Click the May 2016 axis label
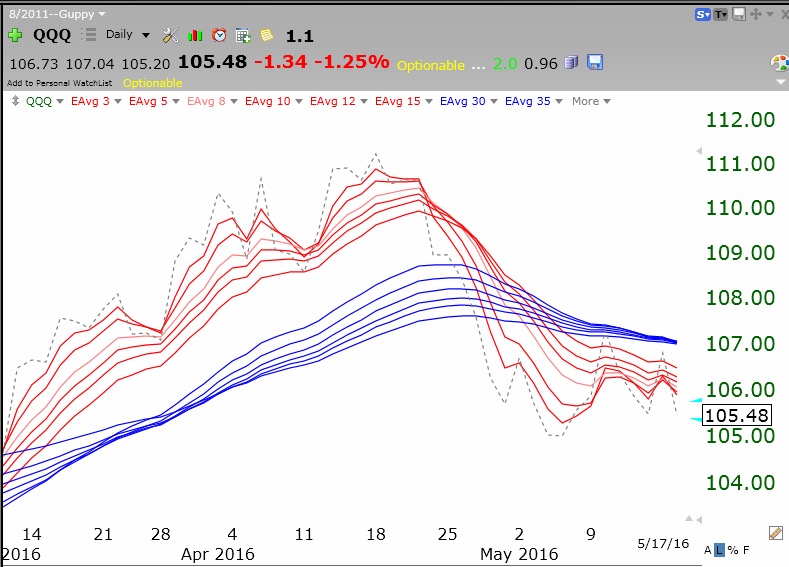Viewport: 789px width, 567px height. (x=519, y=554)
